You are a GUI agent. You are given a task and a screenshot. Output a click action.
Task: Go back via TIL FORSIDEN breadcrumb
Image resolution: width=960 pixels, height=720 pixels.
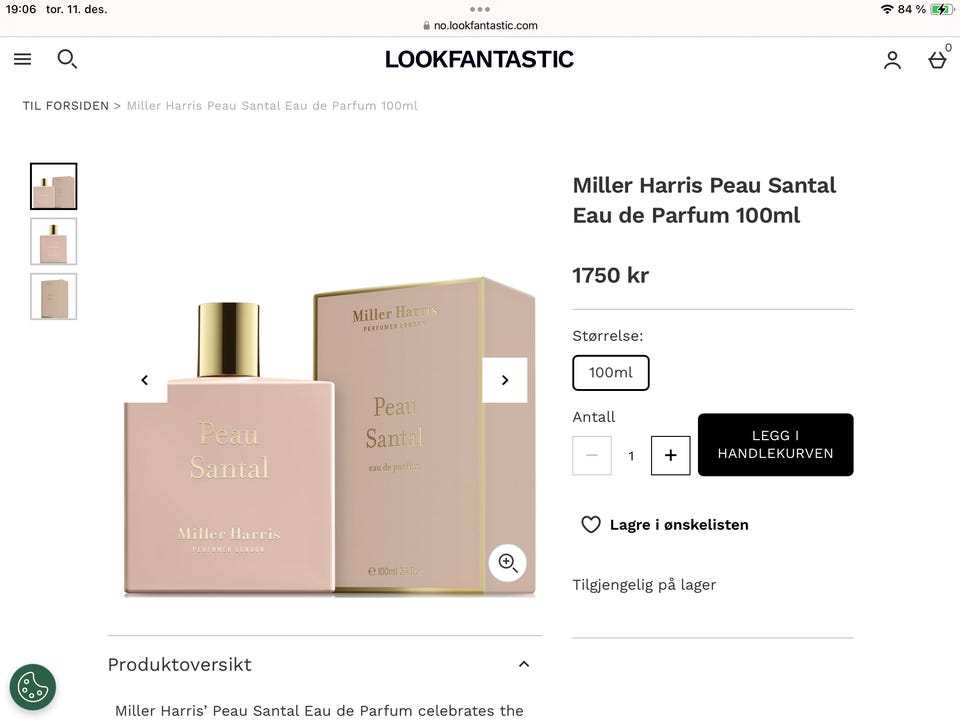coord(66,106)
